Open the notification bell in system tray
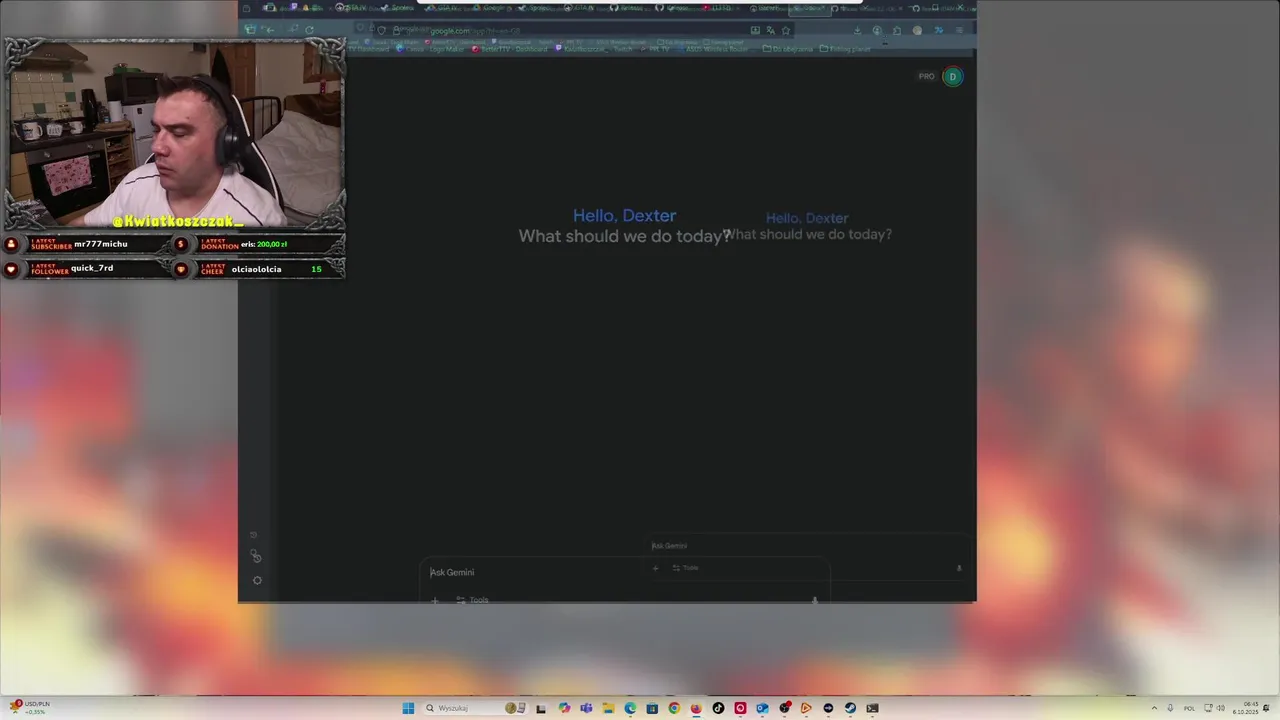This screenshot has width=1280, height=720. 1266,708
